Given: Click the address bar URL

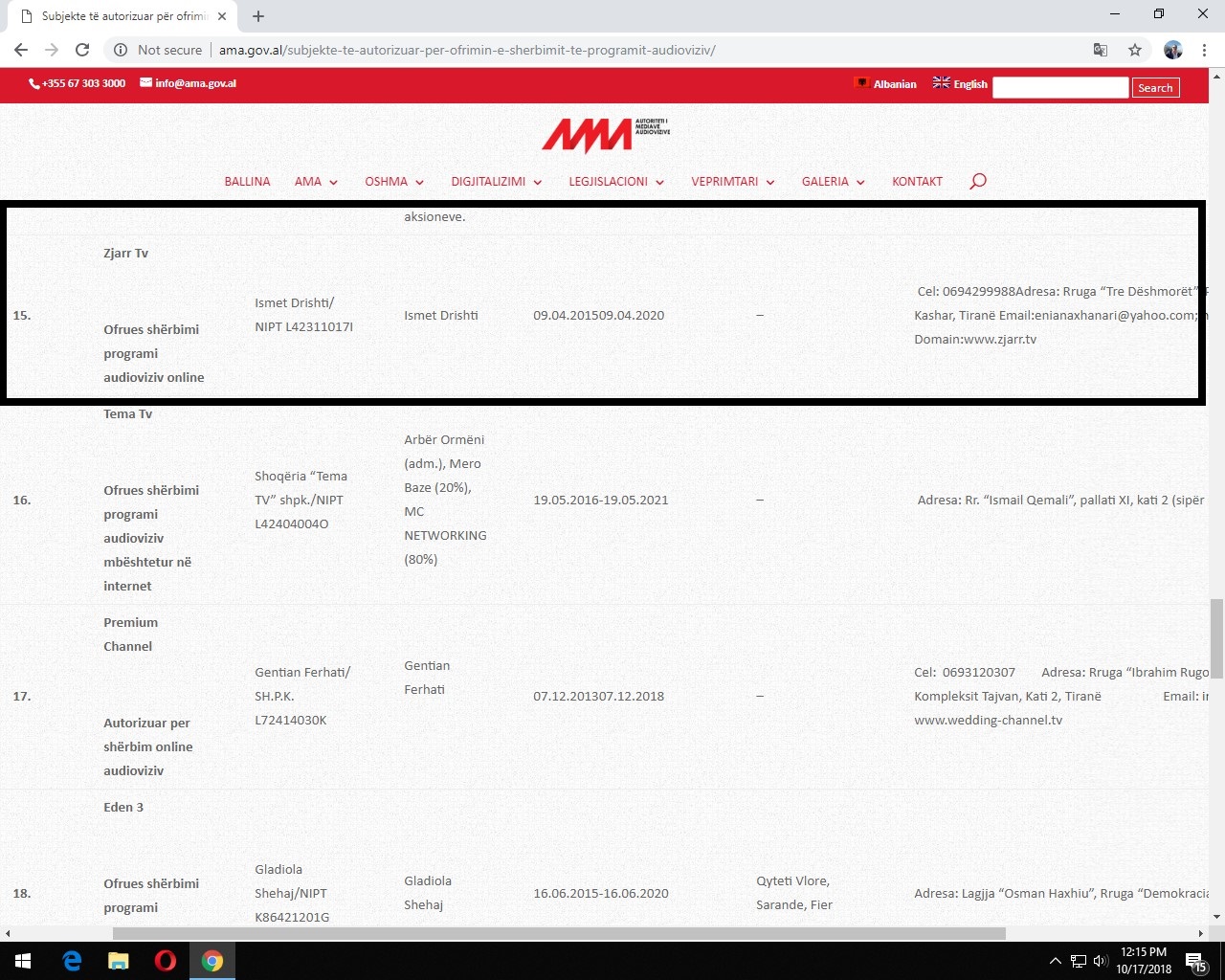Looking at the screenshot, I should point(467,50).
